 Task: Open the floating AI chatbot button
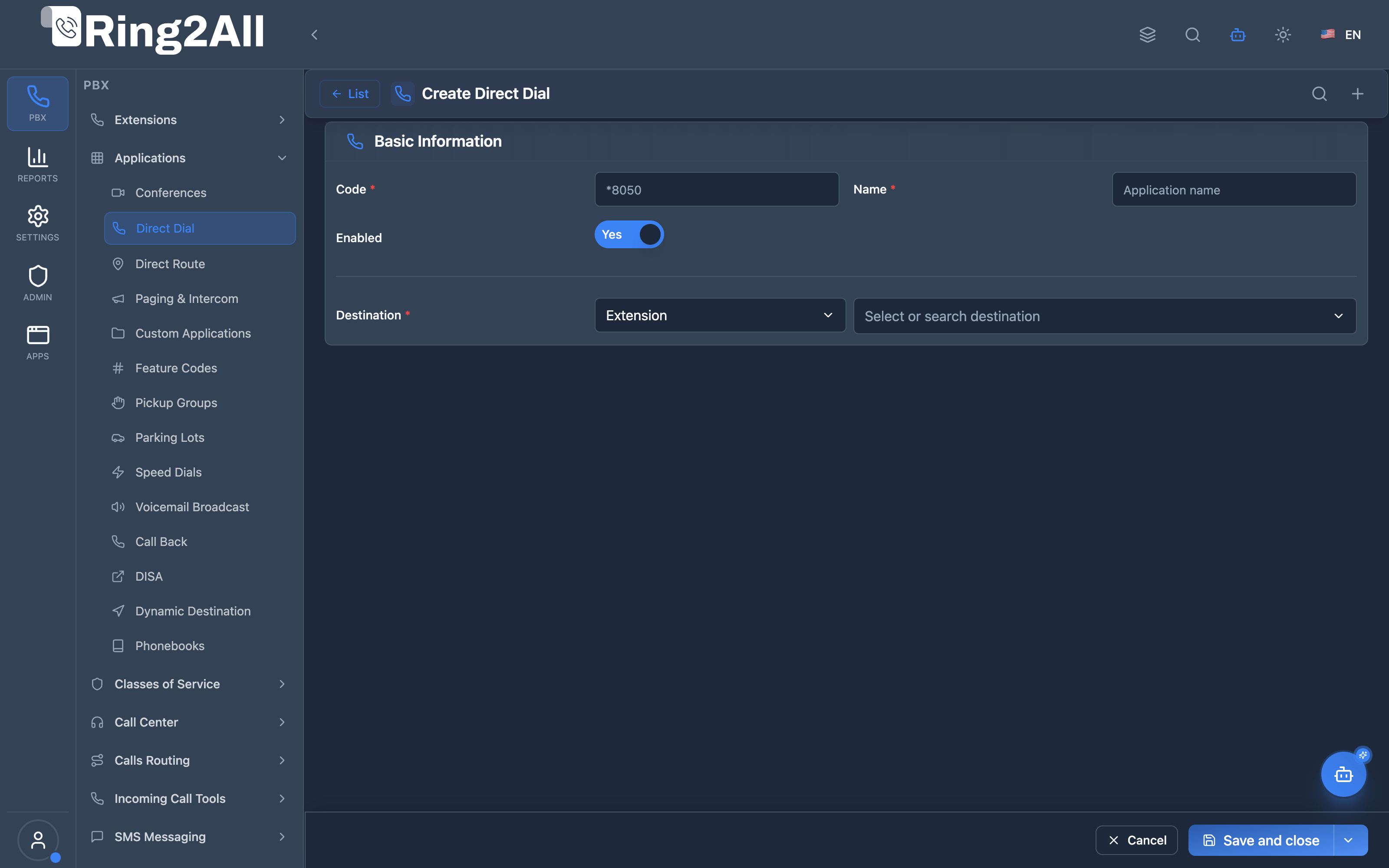pyautogui.click(x=1344, y=774)
